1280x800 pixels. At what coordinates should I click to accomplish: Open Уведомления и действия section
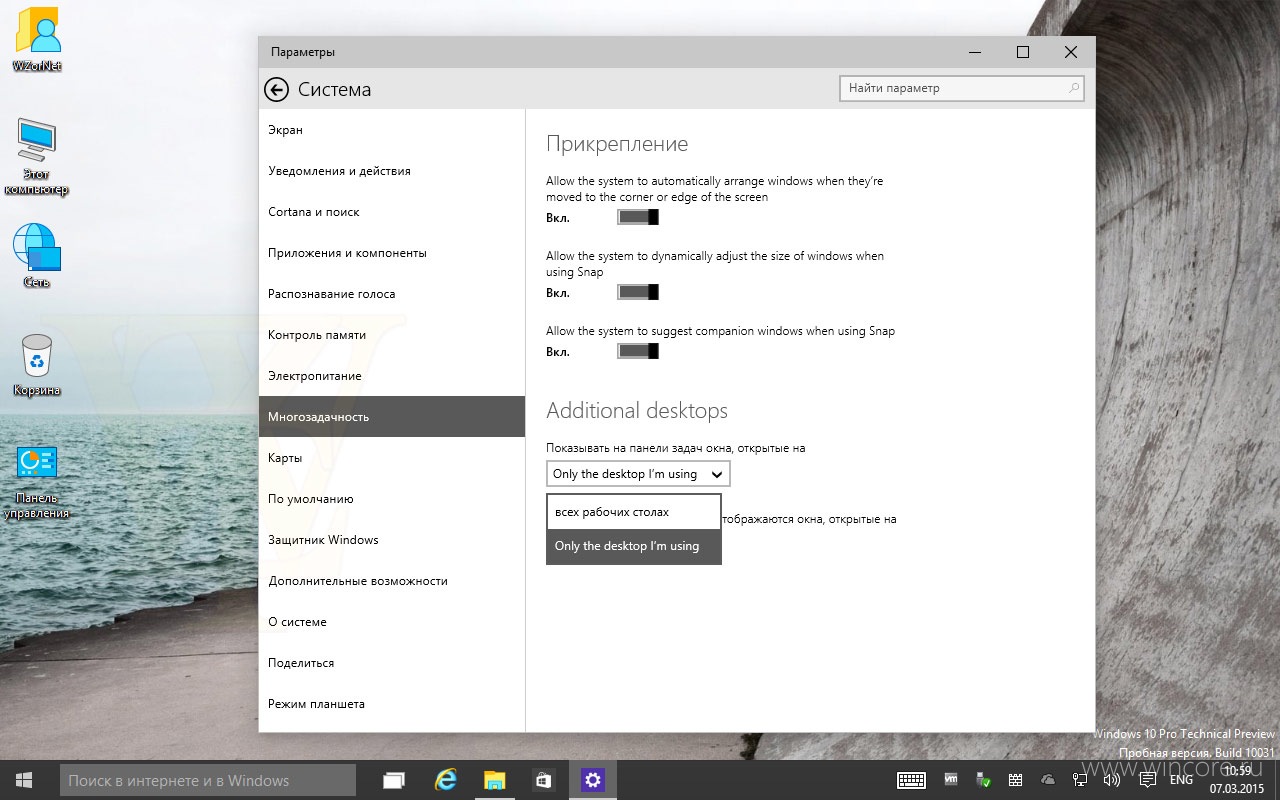tap(392, 171)
